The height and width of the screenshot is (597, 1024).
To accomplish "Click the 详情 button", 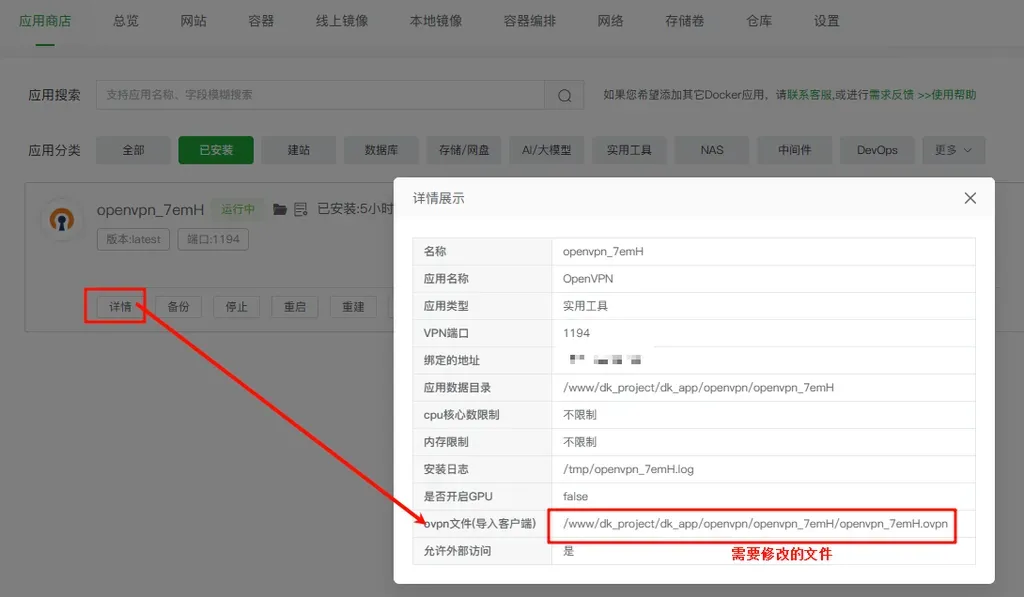I will 120,307.
